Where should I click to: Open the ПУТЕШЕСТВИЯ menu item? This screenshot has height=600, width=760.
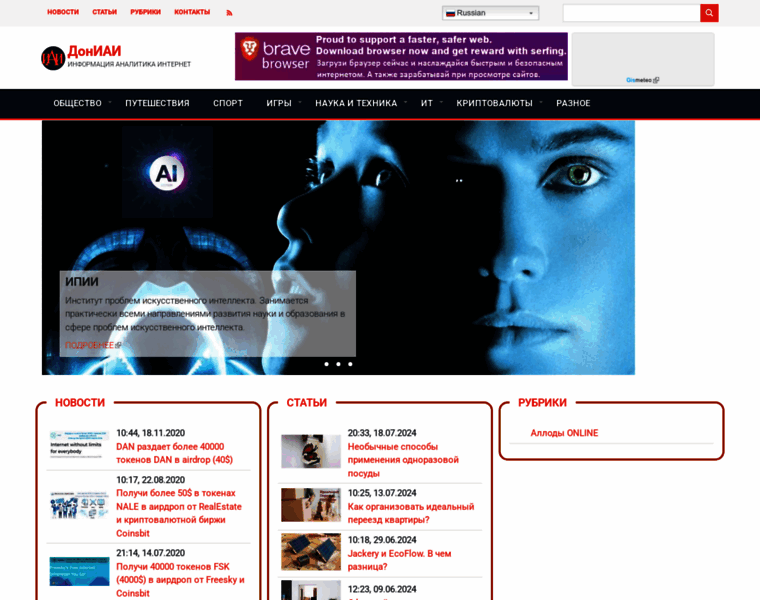pos(157,103)
